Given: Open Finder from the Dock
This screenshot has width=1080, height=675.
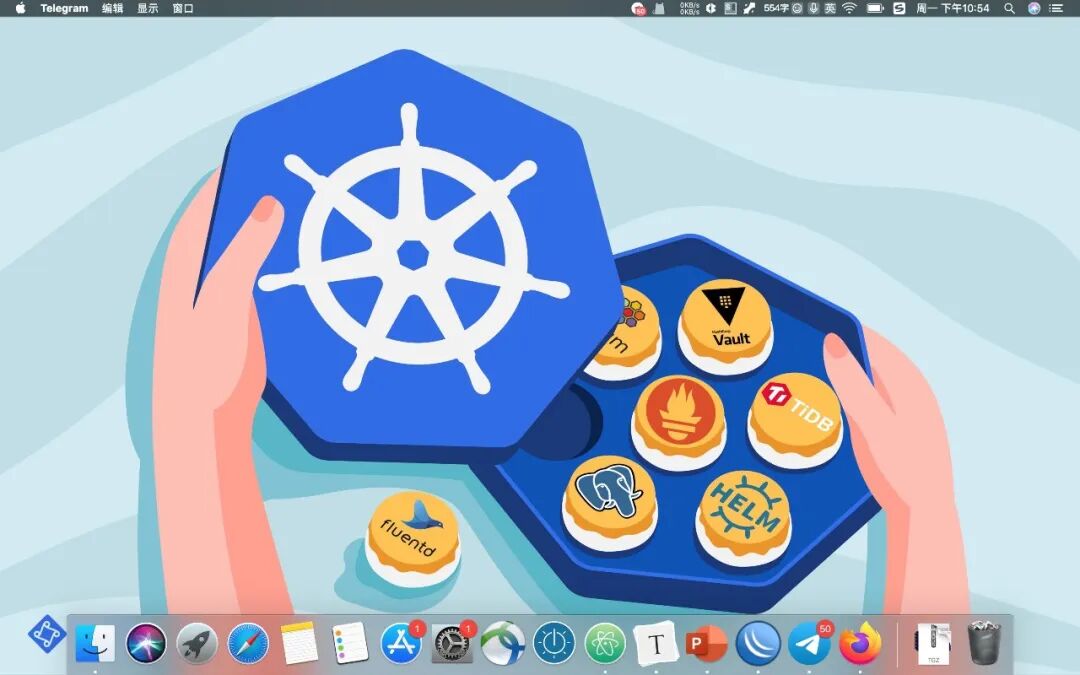Looking at the screenshot, I should click(x=95, y=643).
